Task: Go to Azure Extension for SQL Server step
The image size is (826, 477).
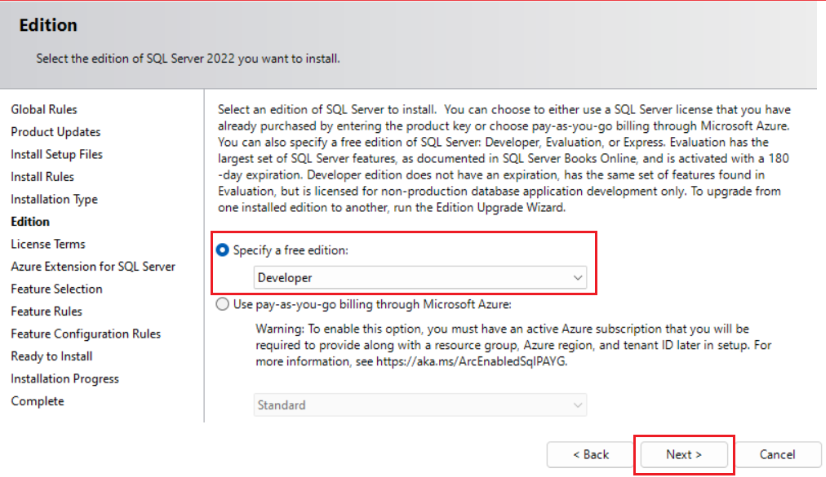Action: click(x=93, y=267)
